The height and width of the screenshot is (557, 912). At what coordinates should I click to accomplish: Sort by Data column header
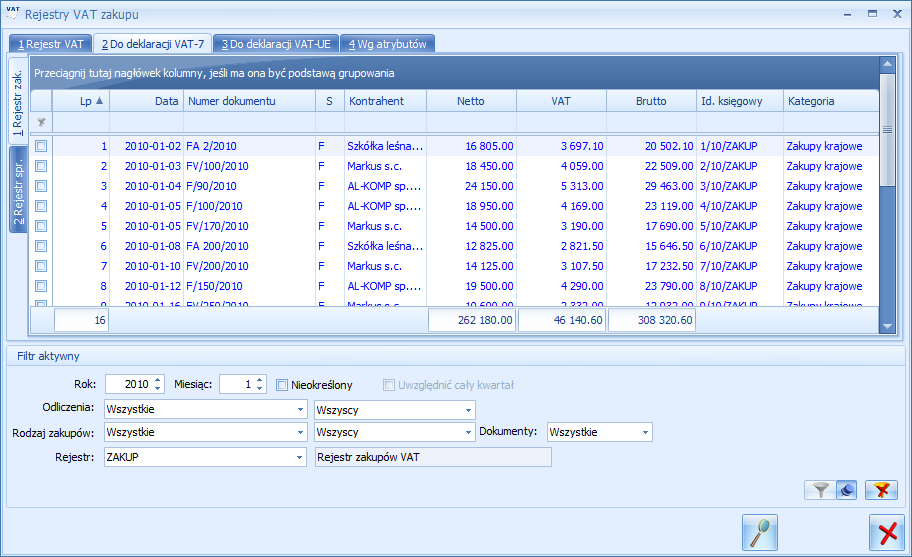click(147, 101)
